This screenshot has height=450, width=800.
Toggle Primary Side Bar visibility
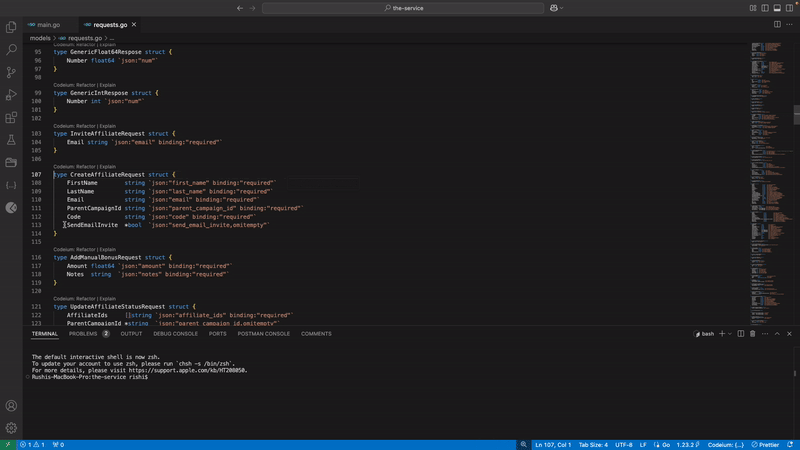click(765, 8)
